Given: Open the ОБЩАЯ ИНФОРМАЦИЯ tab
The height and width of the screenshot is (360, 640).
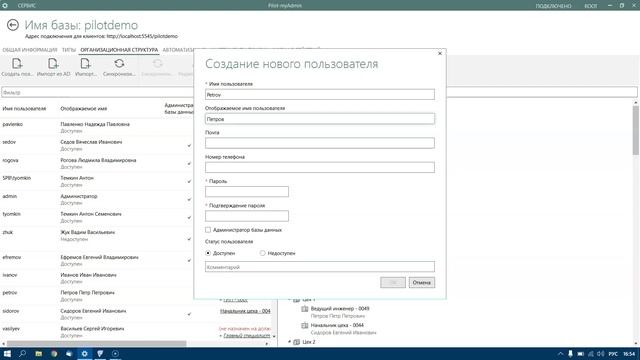Looking at the screenshot, I should (30, 50).
